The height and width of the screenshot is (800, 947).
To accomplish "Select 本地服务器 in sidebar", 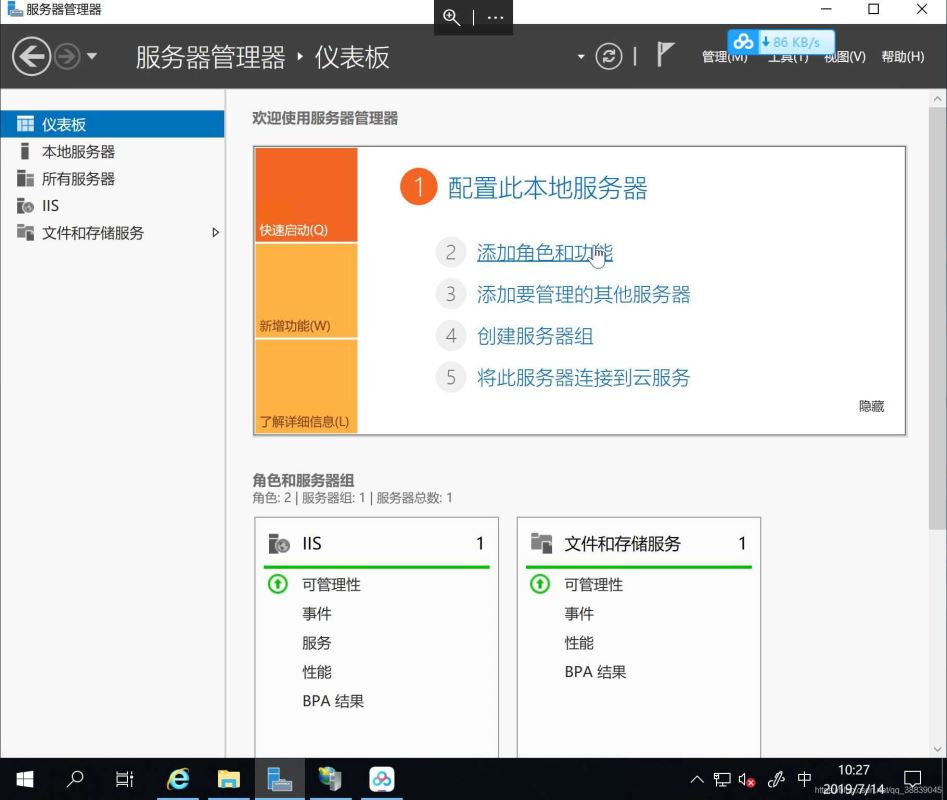I will (x=78, y=152).
